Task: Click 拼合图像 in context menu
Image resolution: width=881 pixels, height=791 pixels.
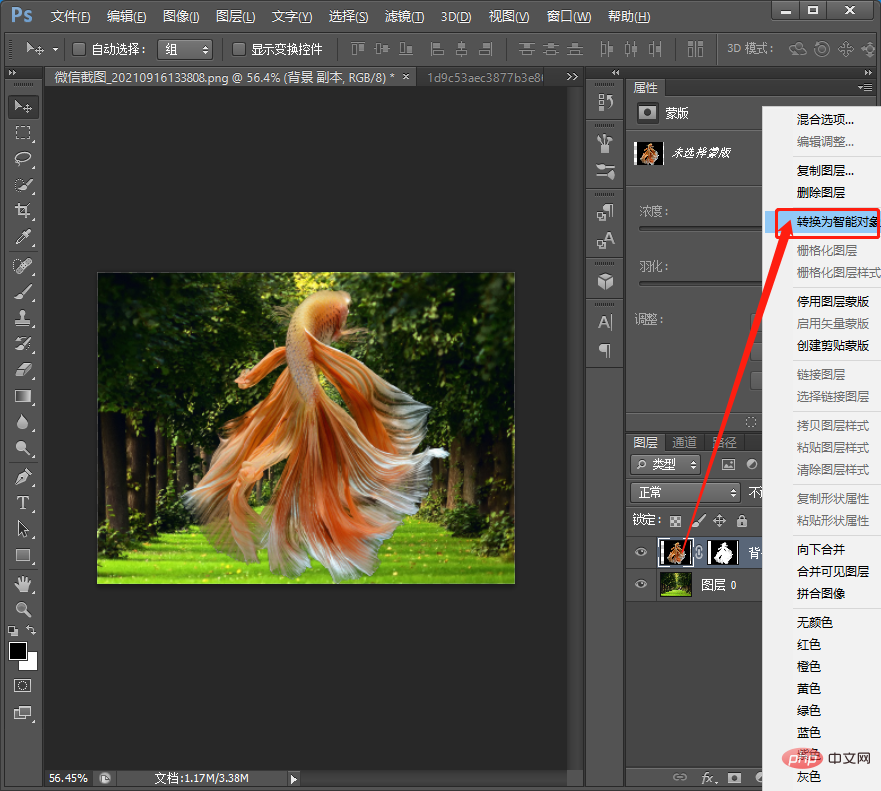Action: pyautogui.click(x=820, y=593)
